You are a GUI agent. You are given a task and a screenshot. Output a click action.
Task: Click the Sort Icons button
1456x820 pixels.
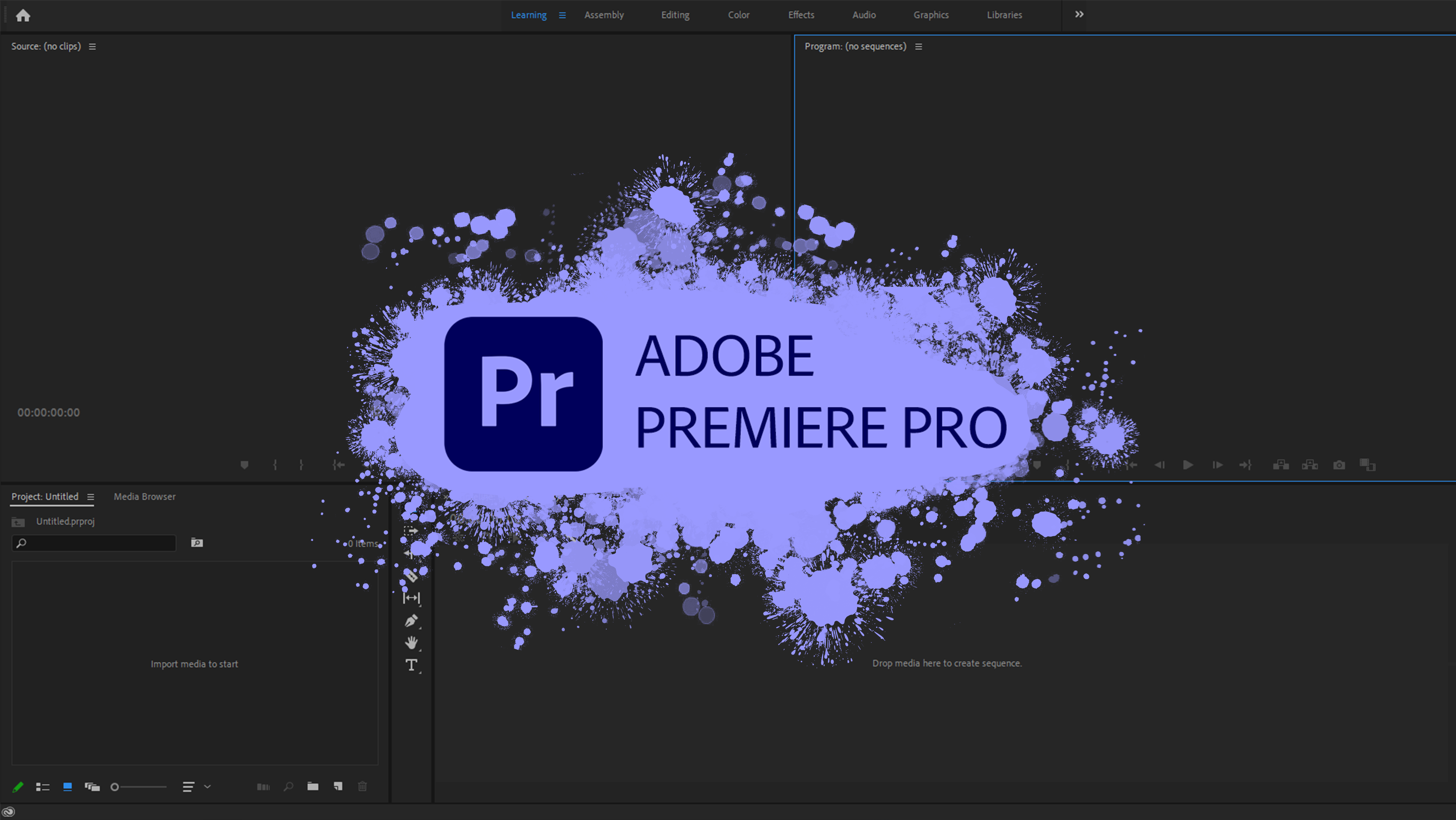coord(188,787)
